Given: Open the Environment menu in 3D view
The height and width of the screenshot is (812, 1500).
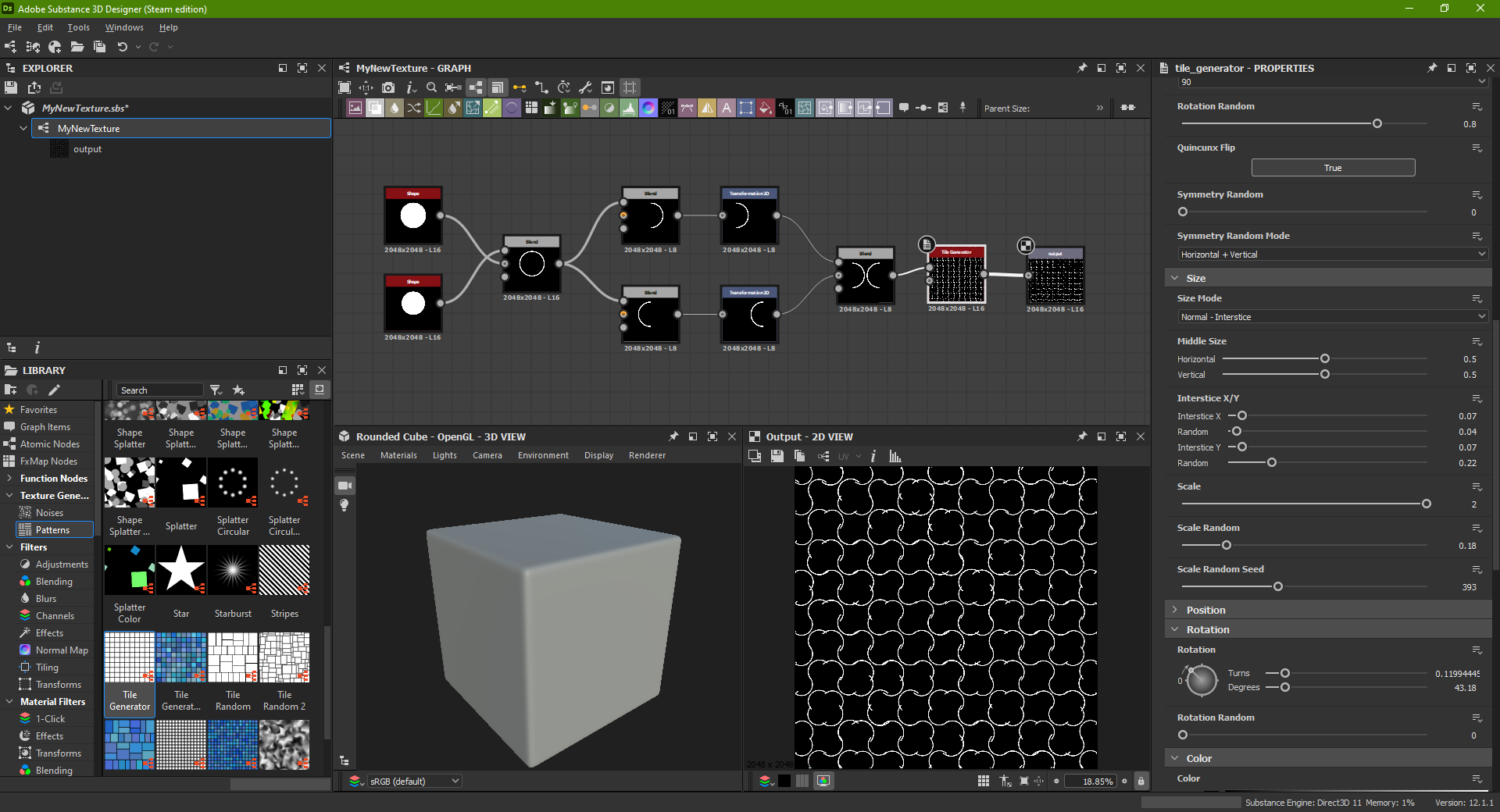Looking at the screenshot, I should 543,455.
